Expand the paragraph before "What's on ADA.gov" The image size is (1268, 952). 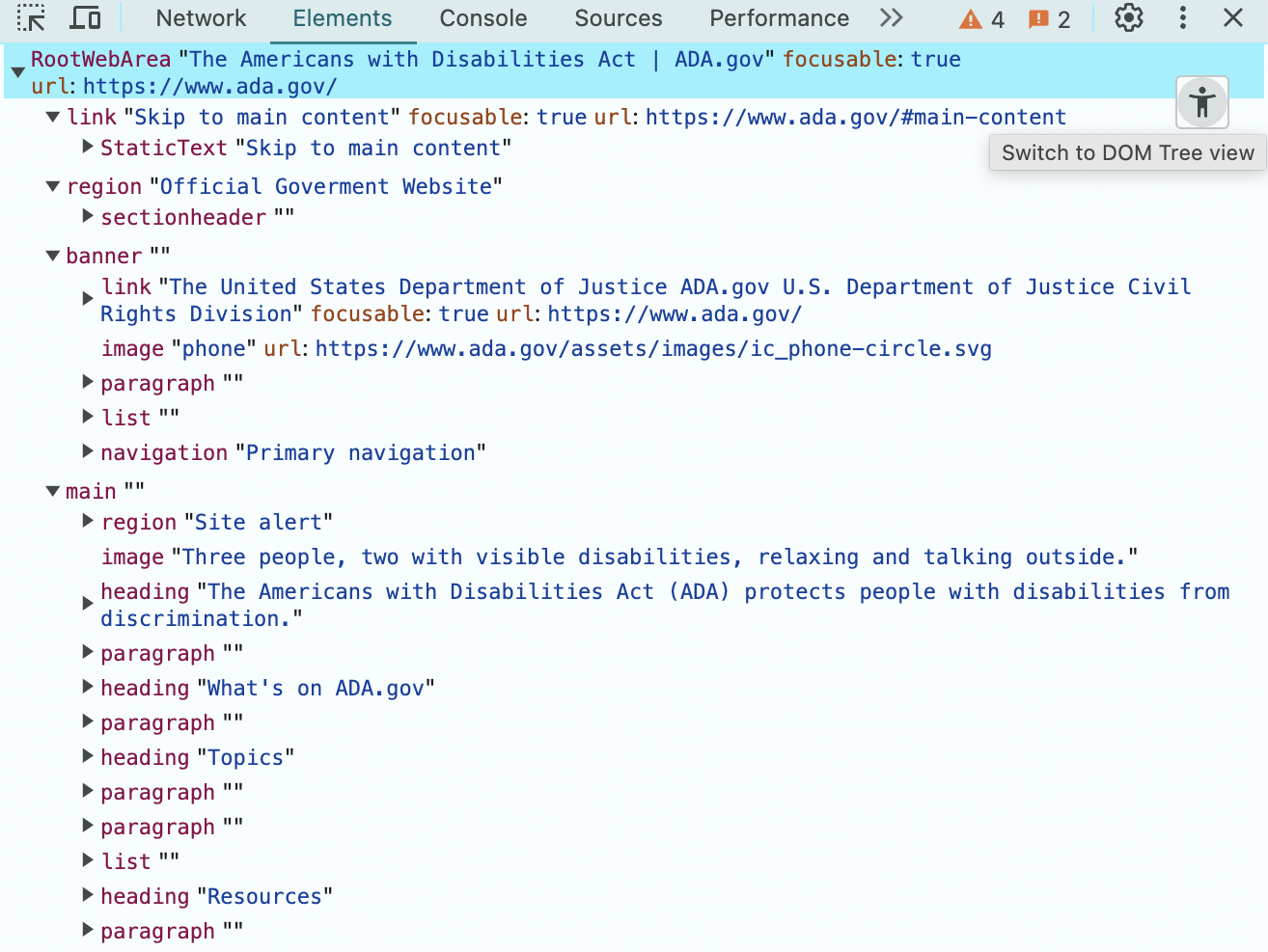pyautogui.click(x=88, y=652)
